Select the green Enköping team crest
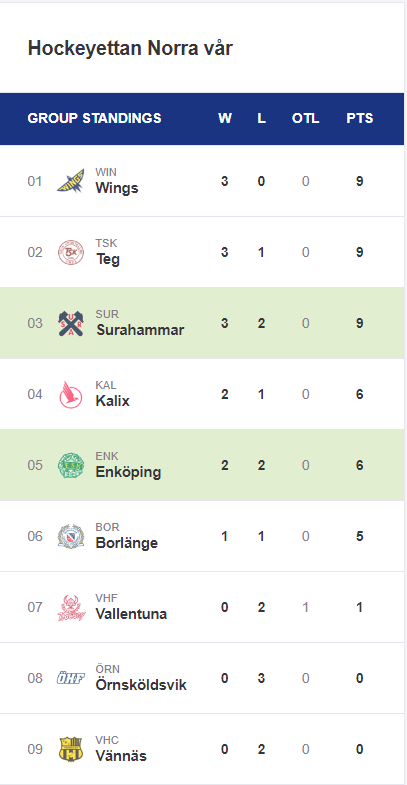 pos(71,465)
